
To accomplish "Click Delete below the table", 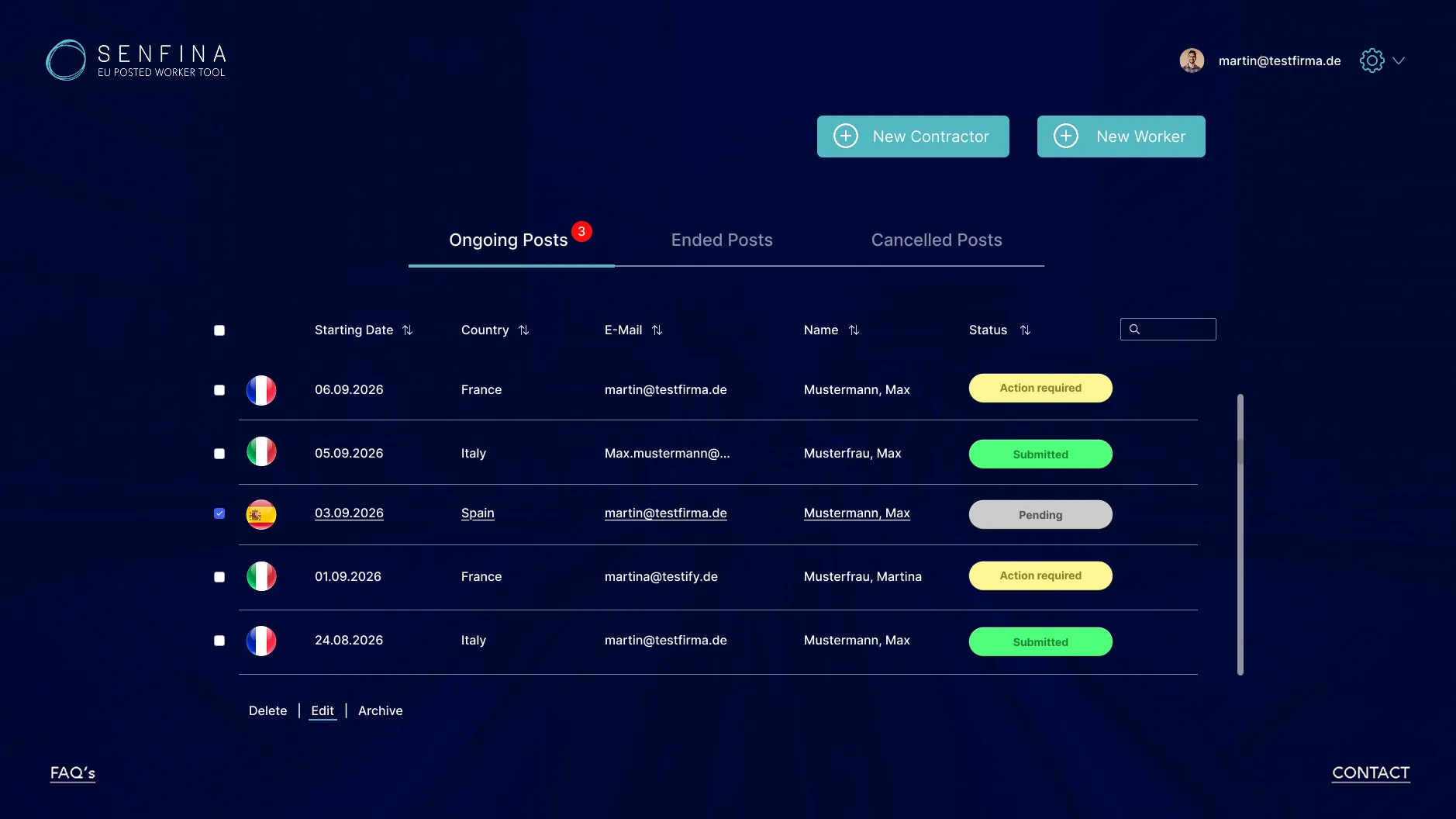I will coord(267,711).
